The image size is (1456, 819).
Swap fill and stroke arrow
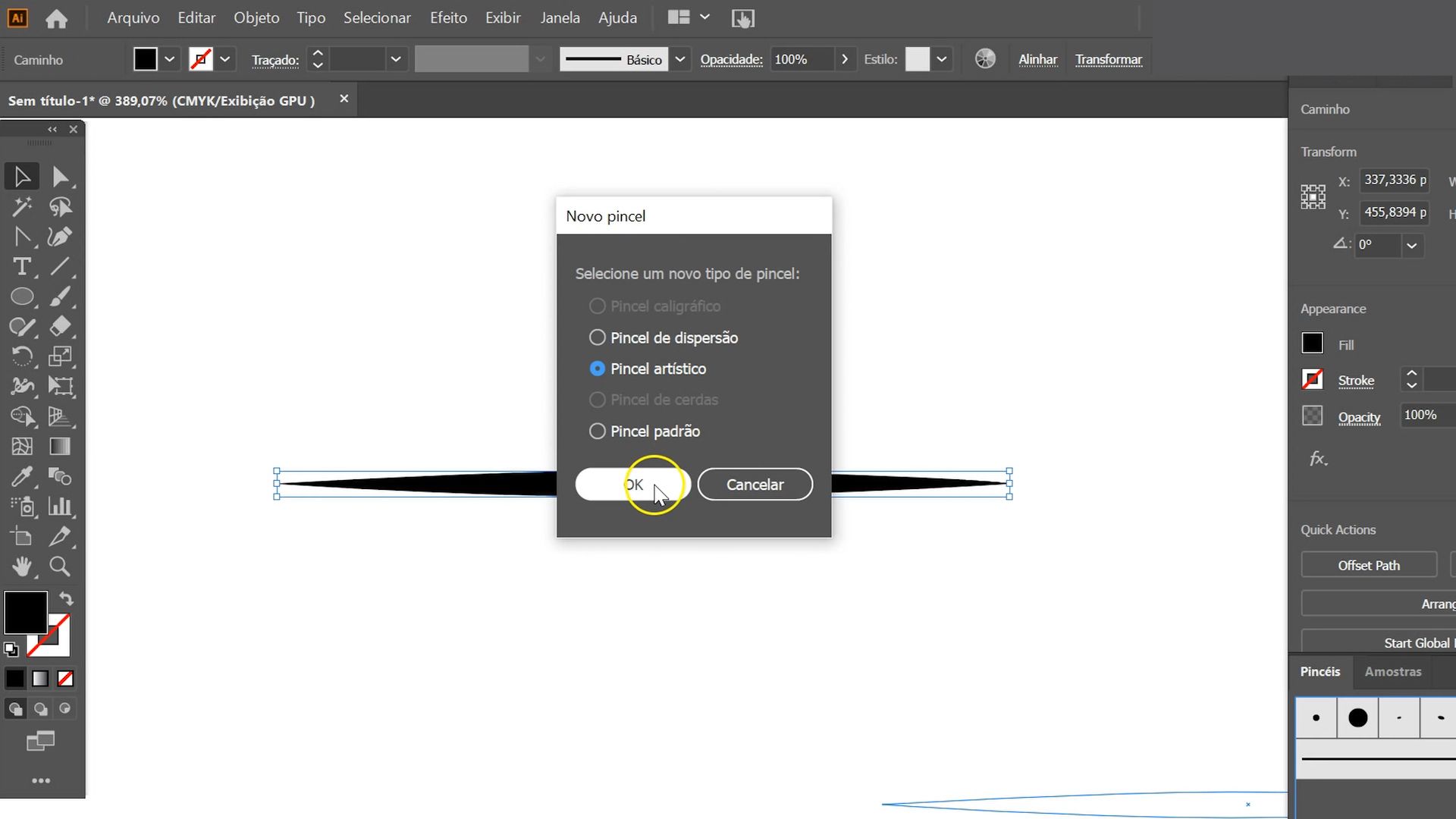click(66, 599)
